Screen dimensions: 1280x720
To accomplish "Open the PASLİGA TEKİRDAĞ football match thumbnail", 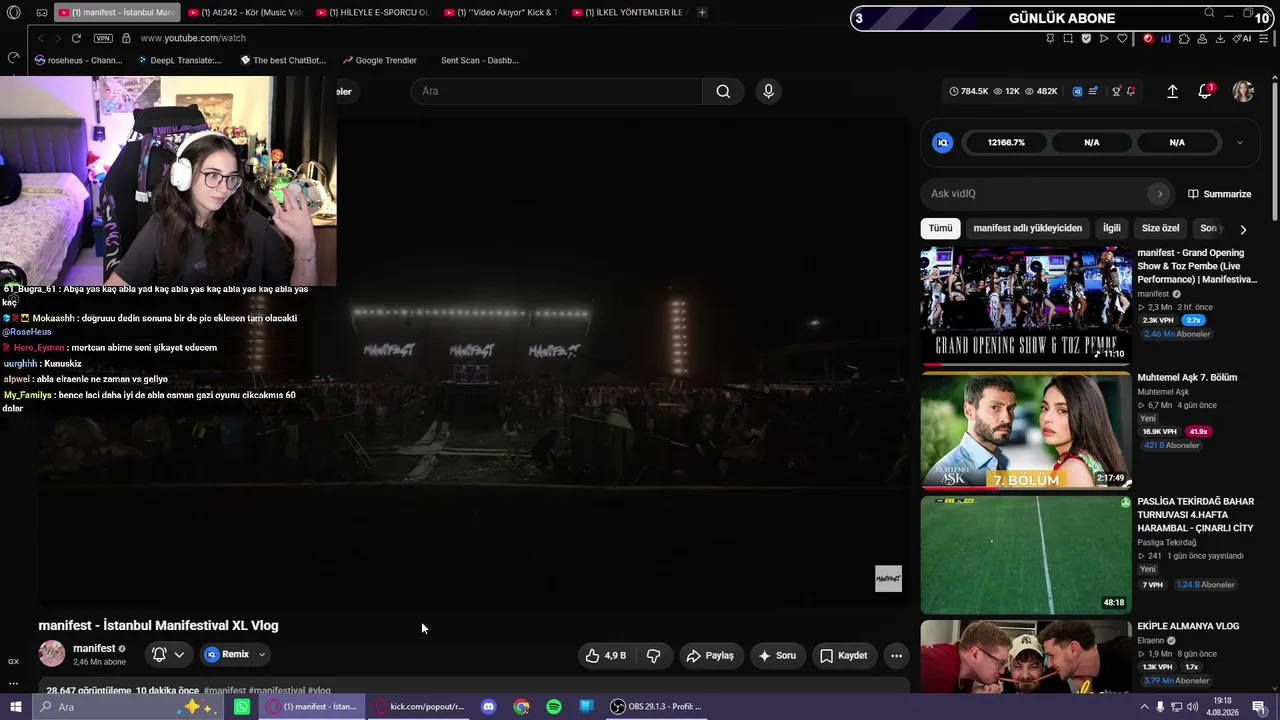I will click(1026, 555).
